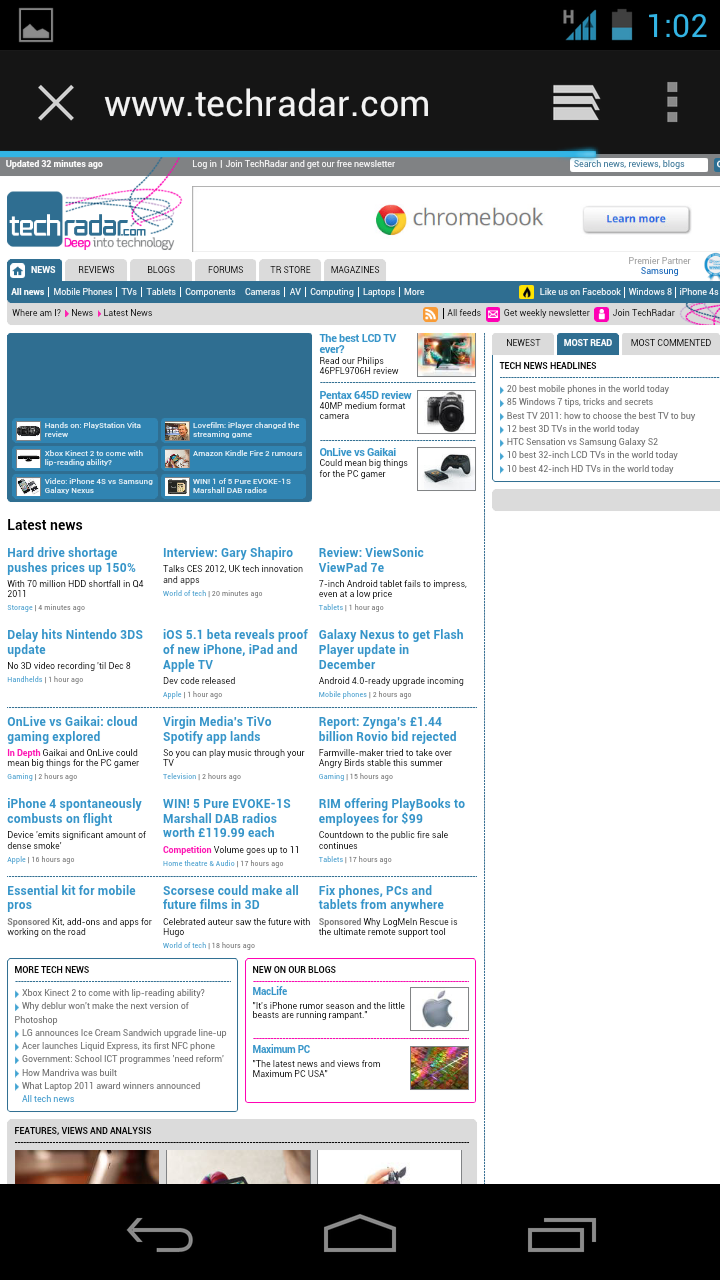The height and width of the screenshot is (1280, 720).
Task: Tap the stop-loading X icon
Action: 56,103
